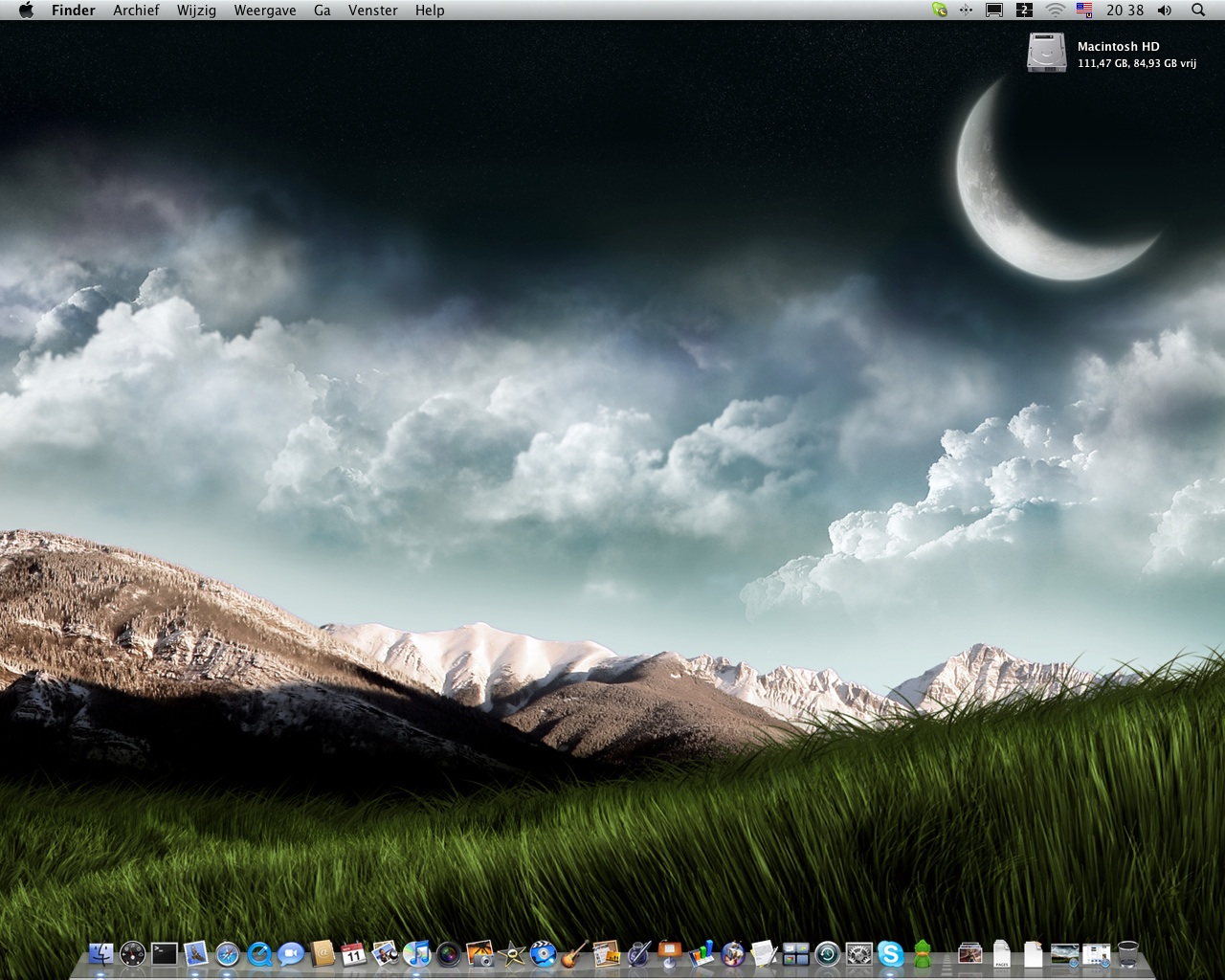The width and height of the screenshot is (1225, 980).
Task: Open Numbers bar chart icon
Action: coord(702,953)
